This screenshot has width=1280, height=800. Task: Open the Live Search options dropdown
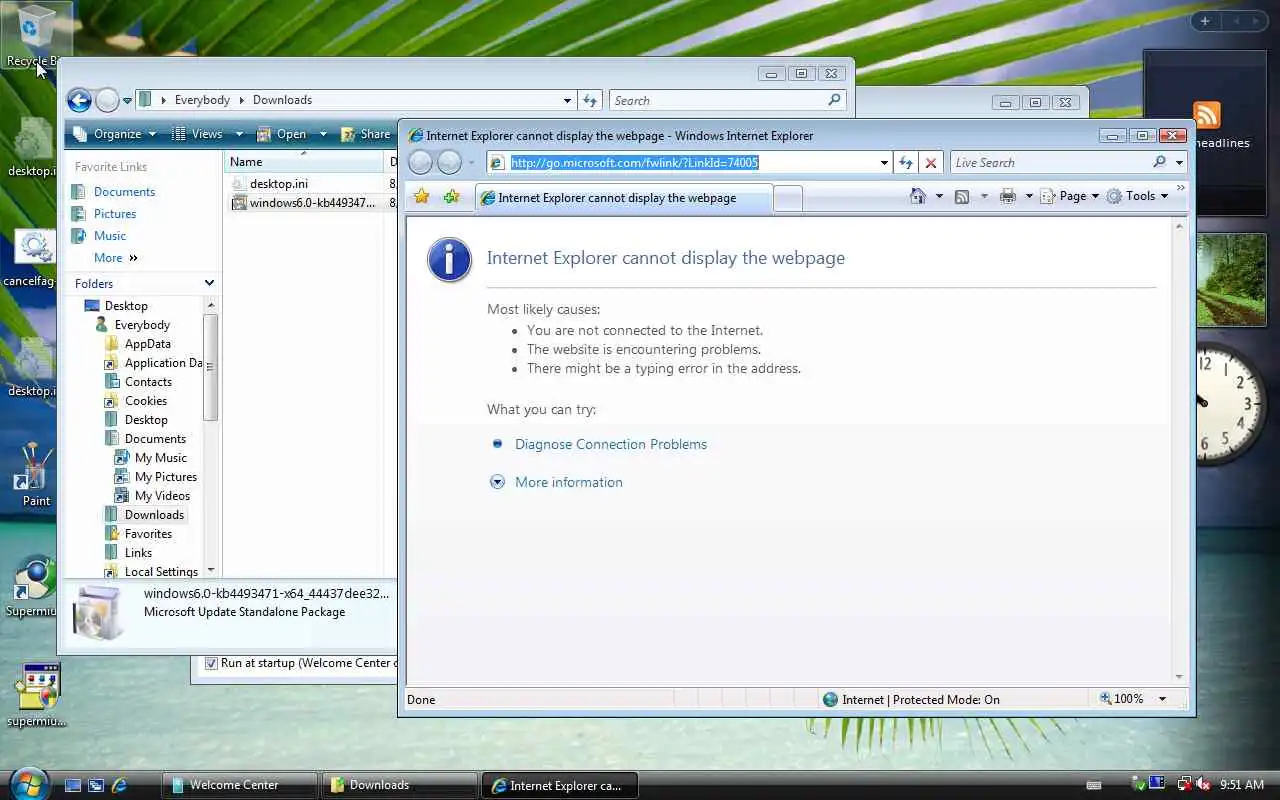(1179, 163)
